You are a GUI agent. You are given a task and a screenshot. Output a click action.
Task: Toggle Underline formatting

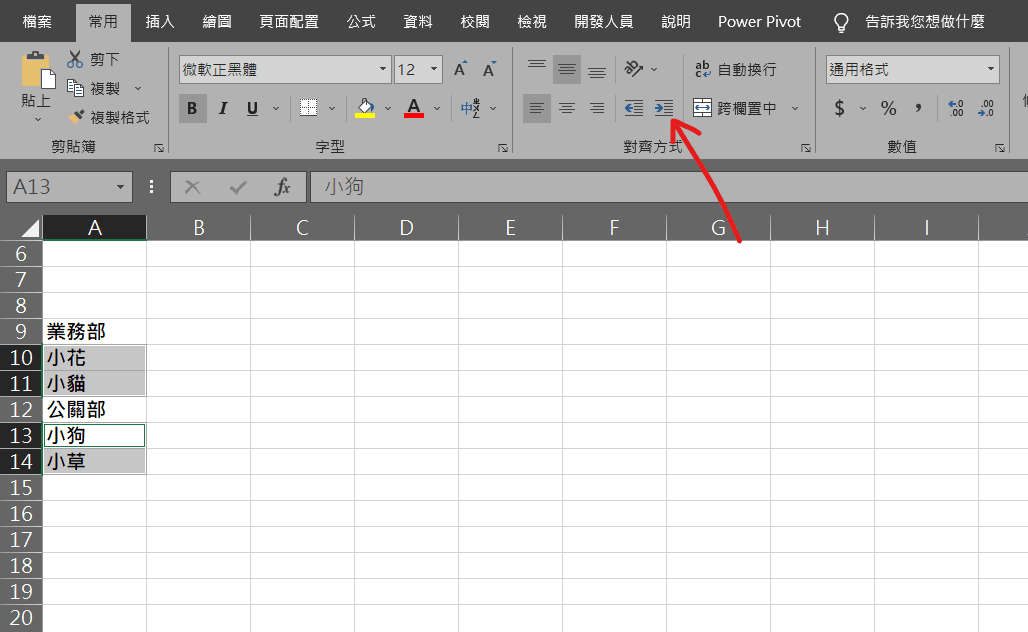click(252, 108)
